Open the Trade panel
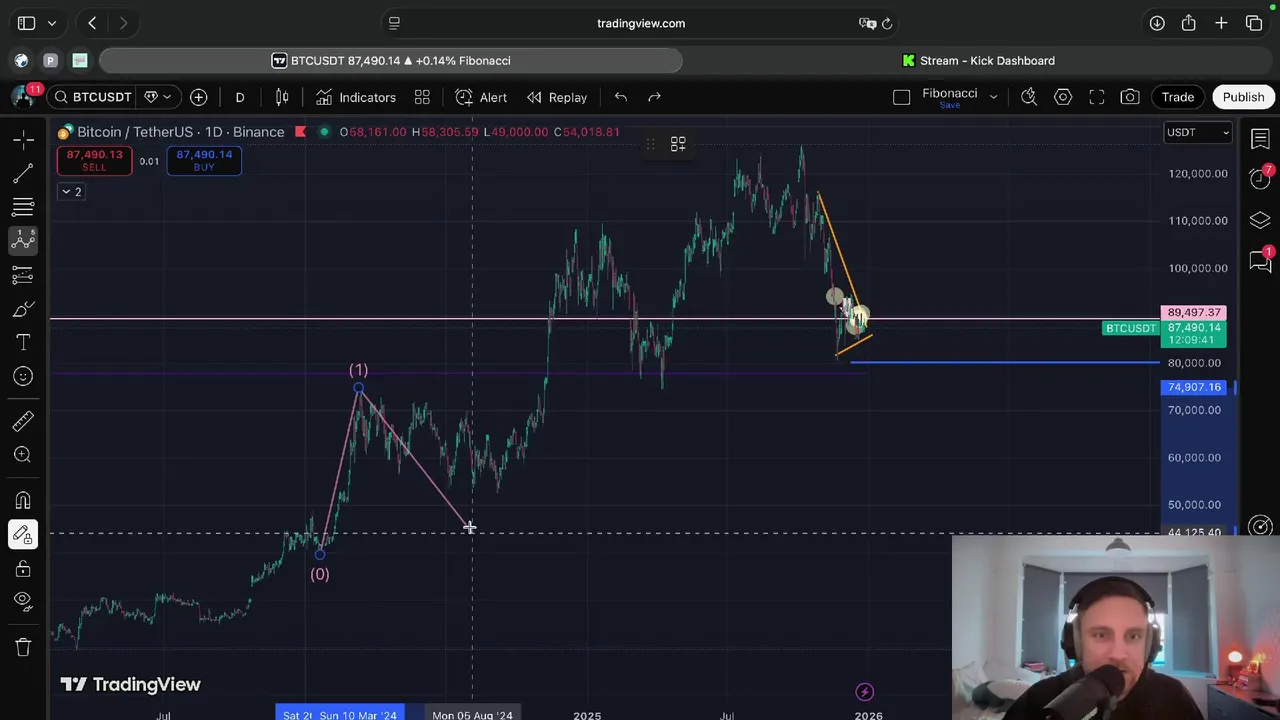Viewport: 1280px width, 720px height. click(1178, 97)
